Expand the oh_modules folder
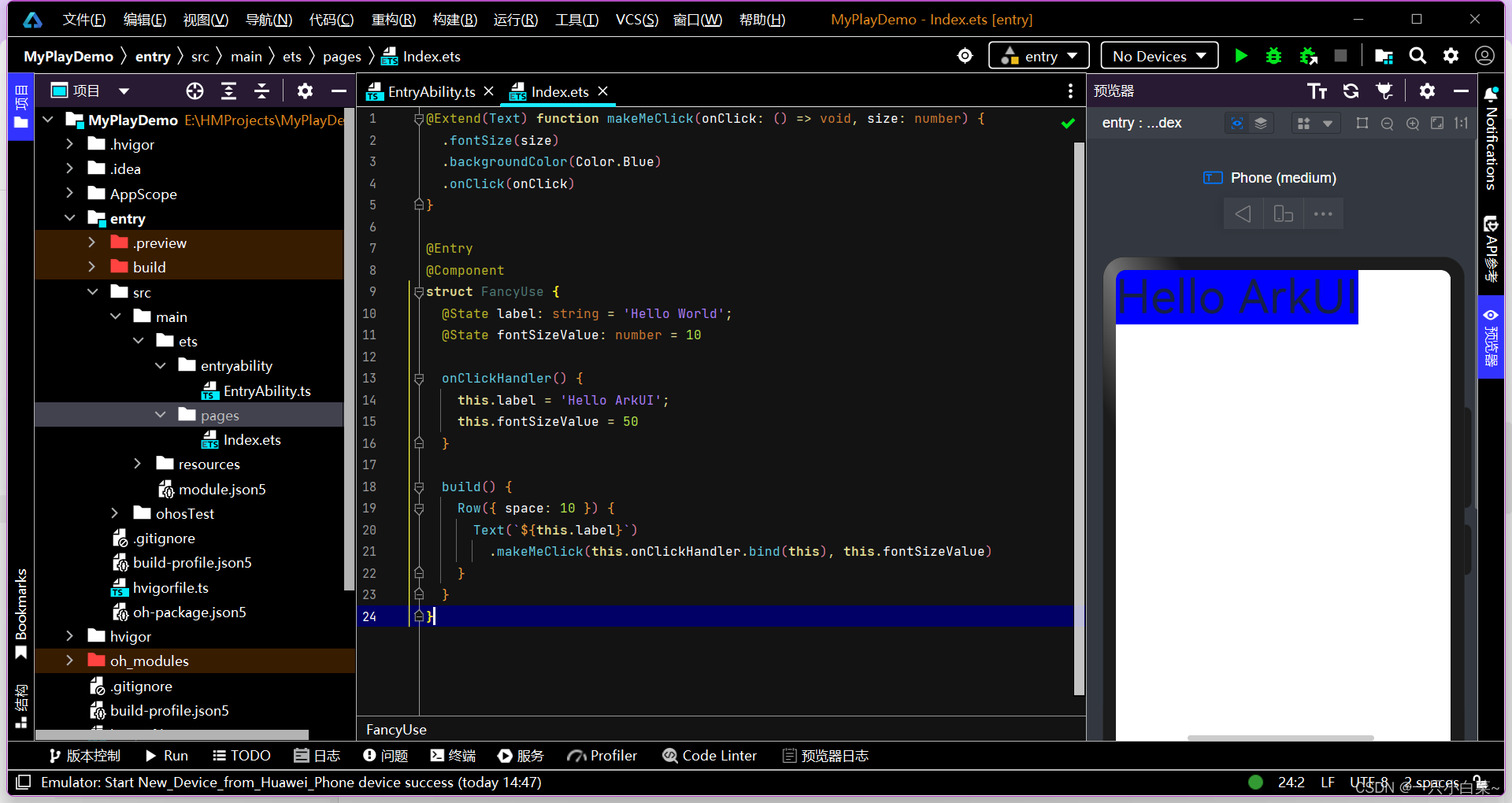The height and width of the screenshot is (803, 1512). pyautogui.click(x=69, y=661)
